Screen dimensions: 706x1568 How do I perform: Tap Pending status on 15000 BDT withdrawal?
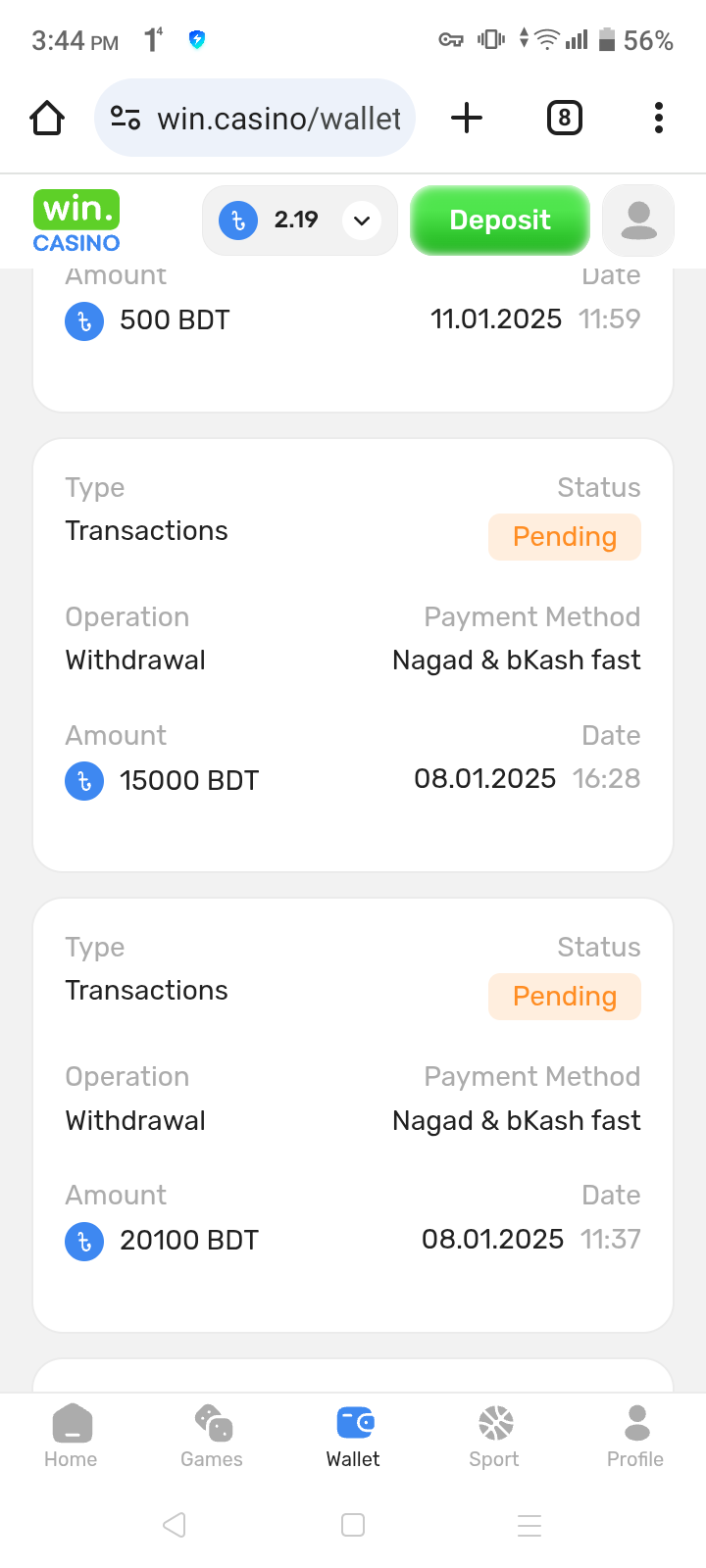[x=565, y=537]
